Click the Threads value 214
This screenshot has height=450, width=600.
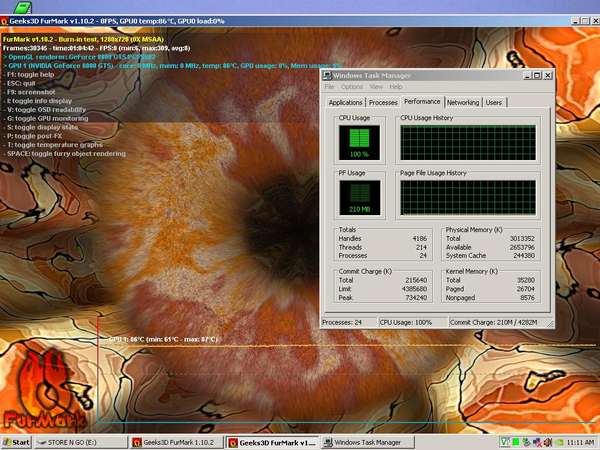coord(421,247)
